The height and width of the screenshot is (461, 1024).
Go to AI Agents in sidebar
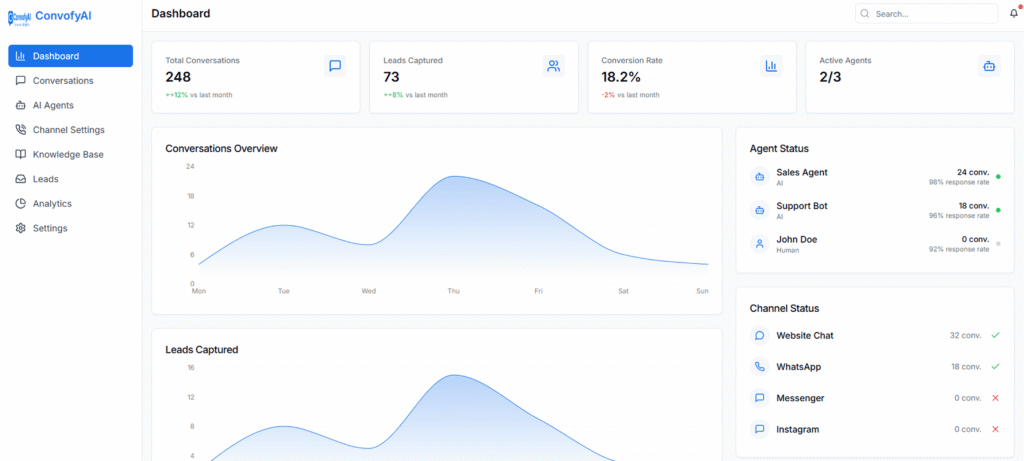tap(53, 105)
